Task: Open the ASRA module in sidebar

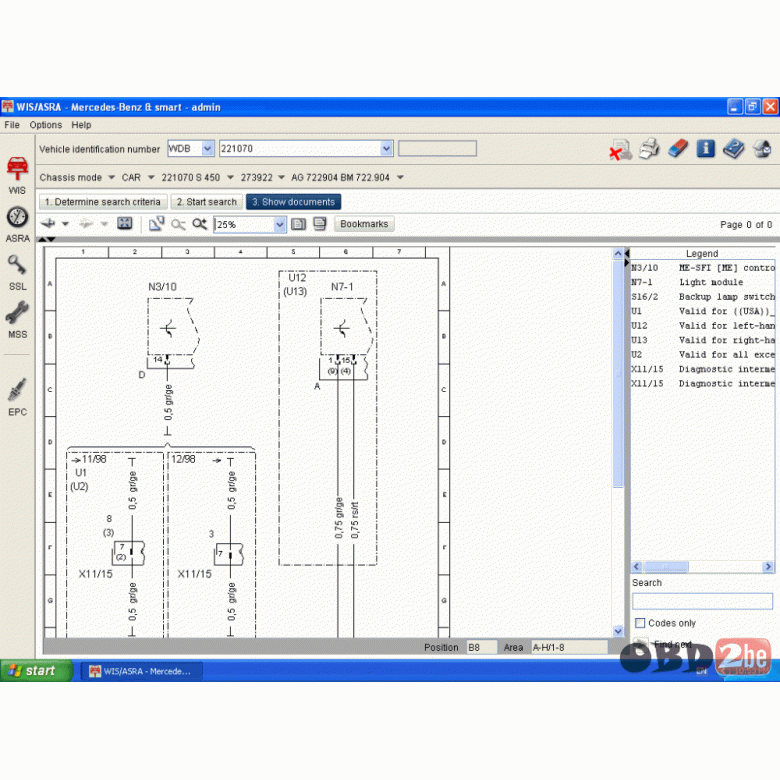Action: pyautogui.click(x=17, y=224)
